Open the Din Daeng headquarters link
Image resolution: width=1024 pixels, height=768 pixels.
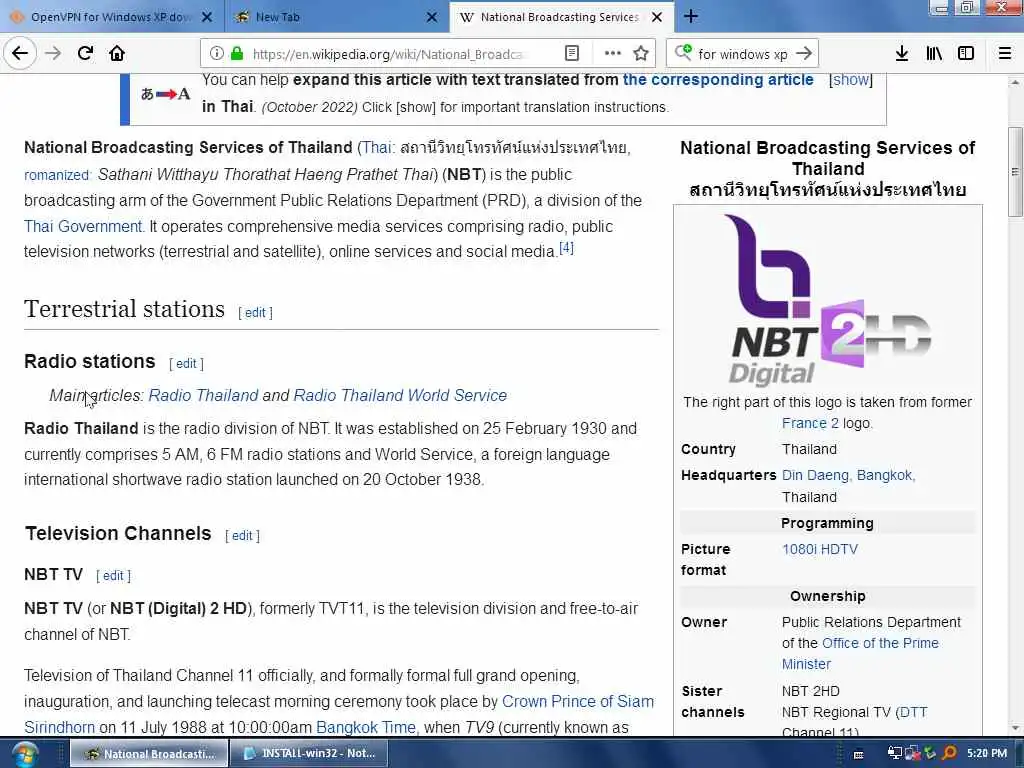coord(815,475)
